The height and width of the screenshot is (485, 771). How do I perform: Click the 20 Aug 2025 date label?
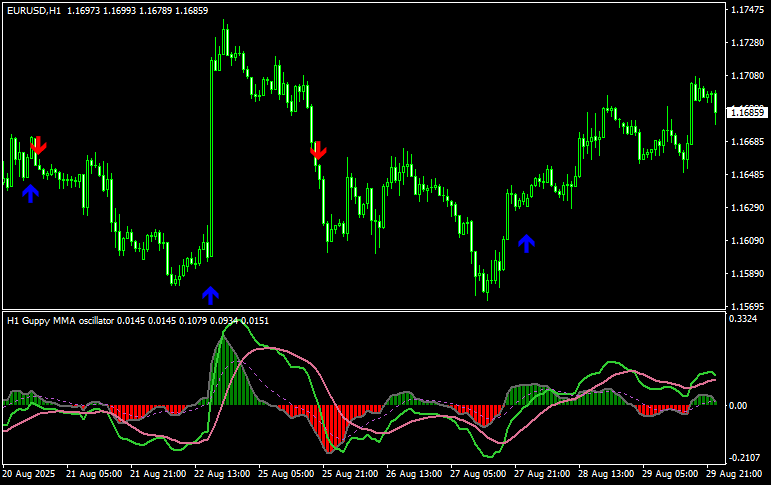click(x=29, y=474)
